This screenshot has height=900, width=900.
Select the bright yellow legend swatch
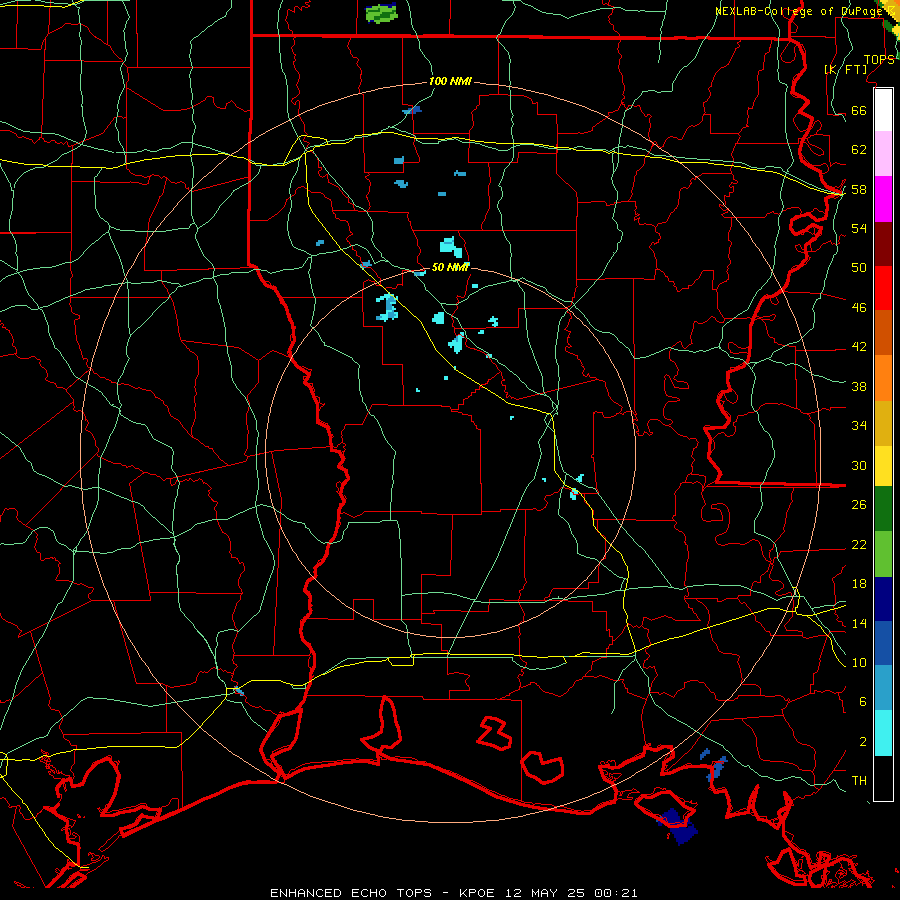click(883, 466)
